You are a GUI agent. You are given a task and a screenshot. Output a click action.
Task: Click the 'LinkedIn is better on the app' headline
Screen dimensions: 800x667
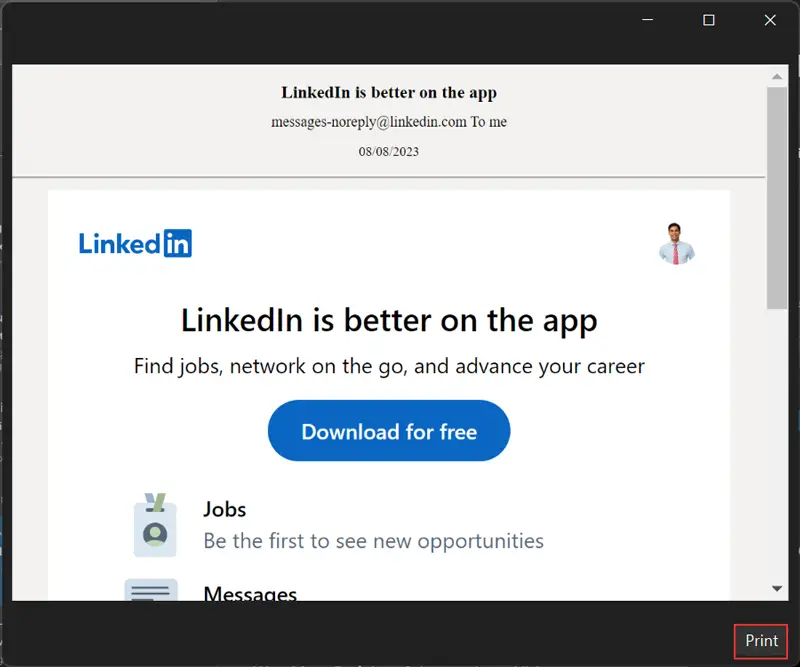[389, 321]
